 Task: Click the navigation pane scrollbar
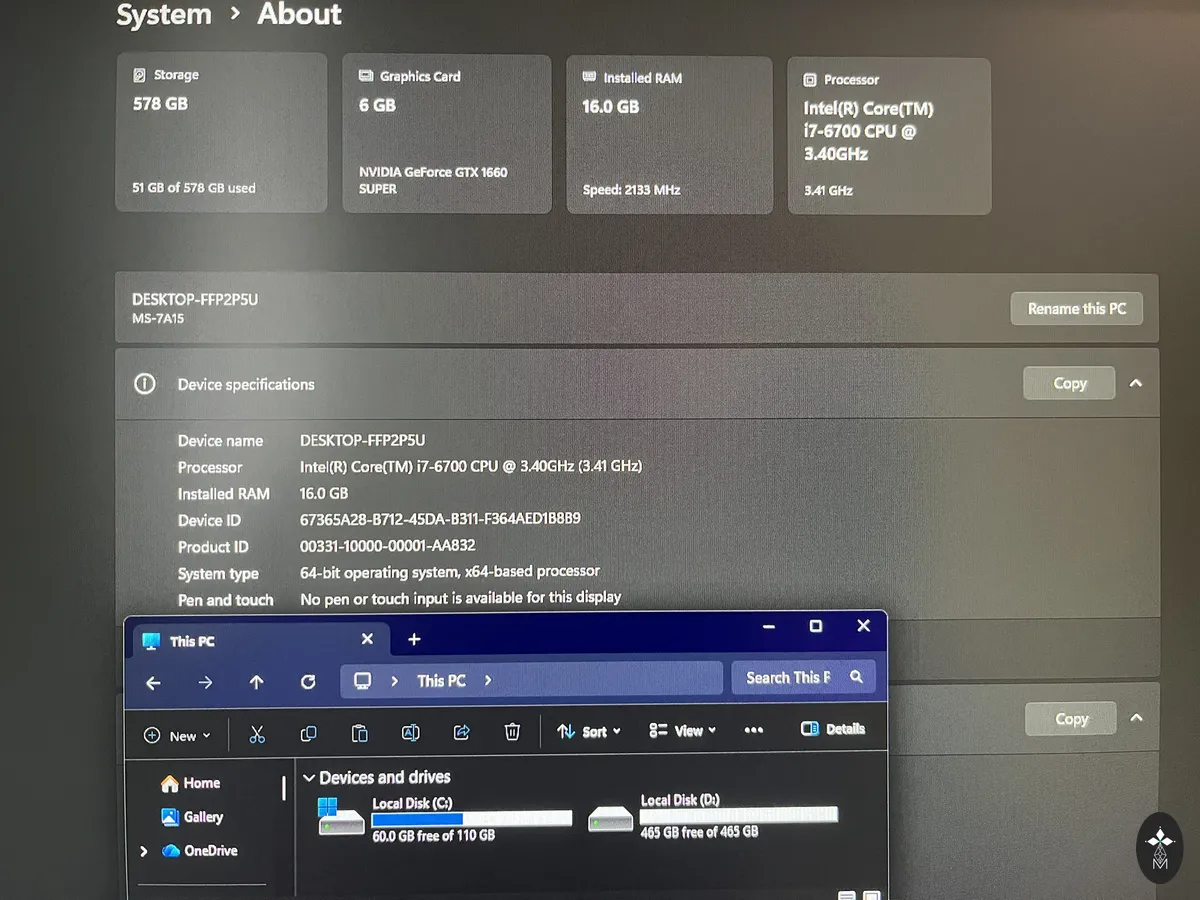(284, 789)
